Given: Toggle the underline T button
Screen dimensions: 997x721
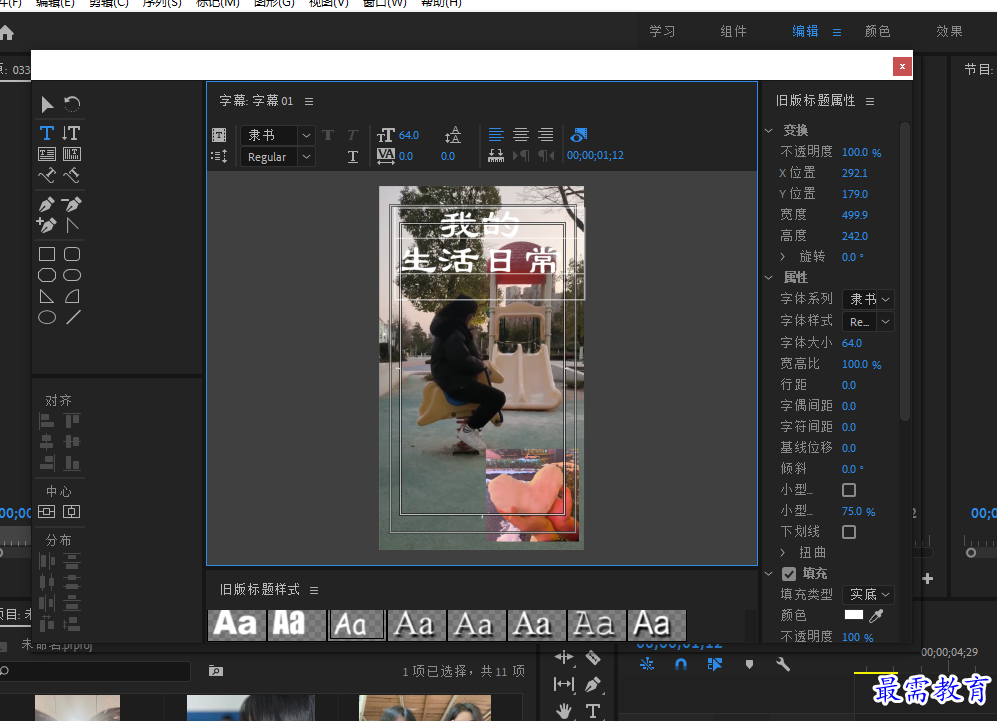Looking at the screenshot, I should tap(353, 156).
